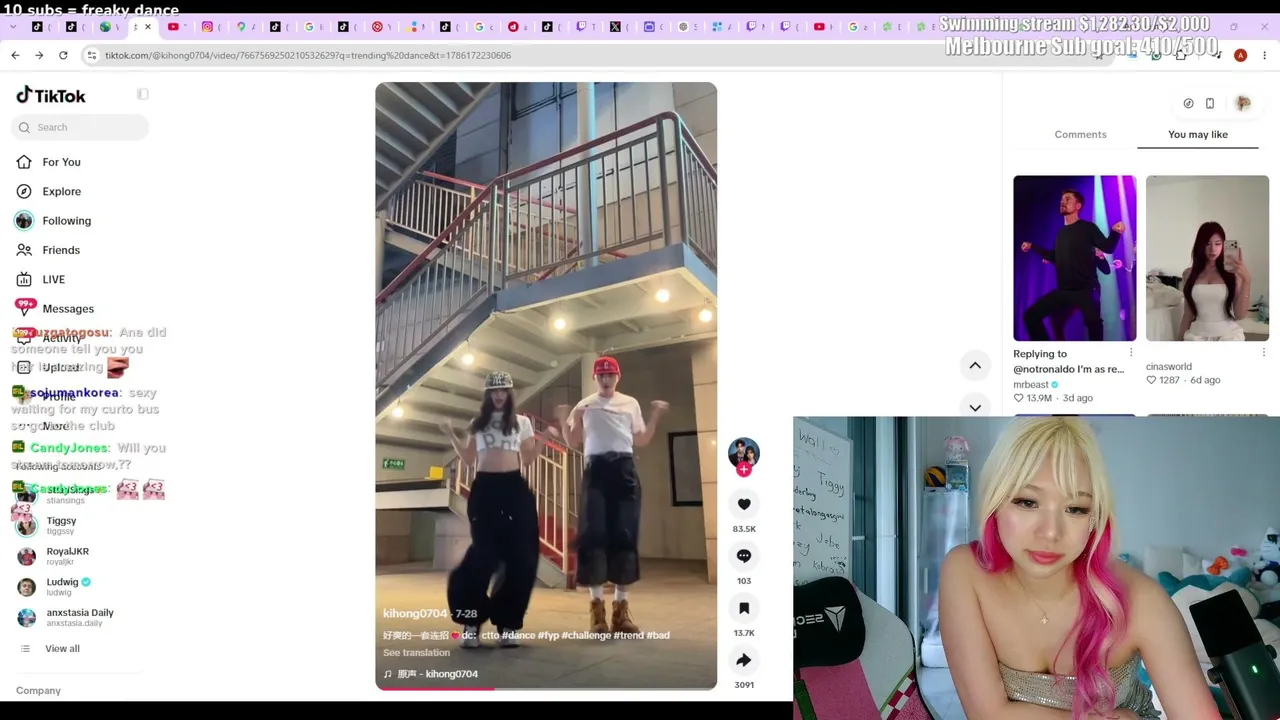Click the cinasworld username under thumbnail
This screenshot has height=720, width=1280.
click(x=1168, y=367)
